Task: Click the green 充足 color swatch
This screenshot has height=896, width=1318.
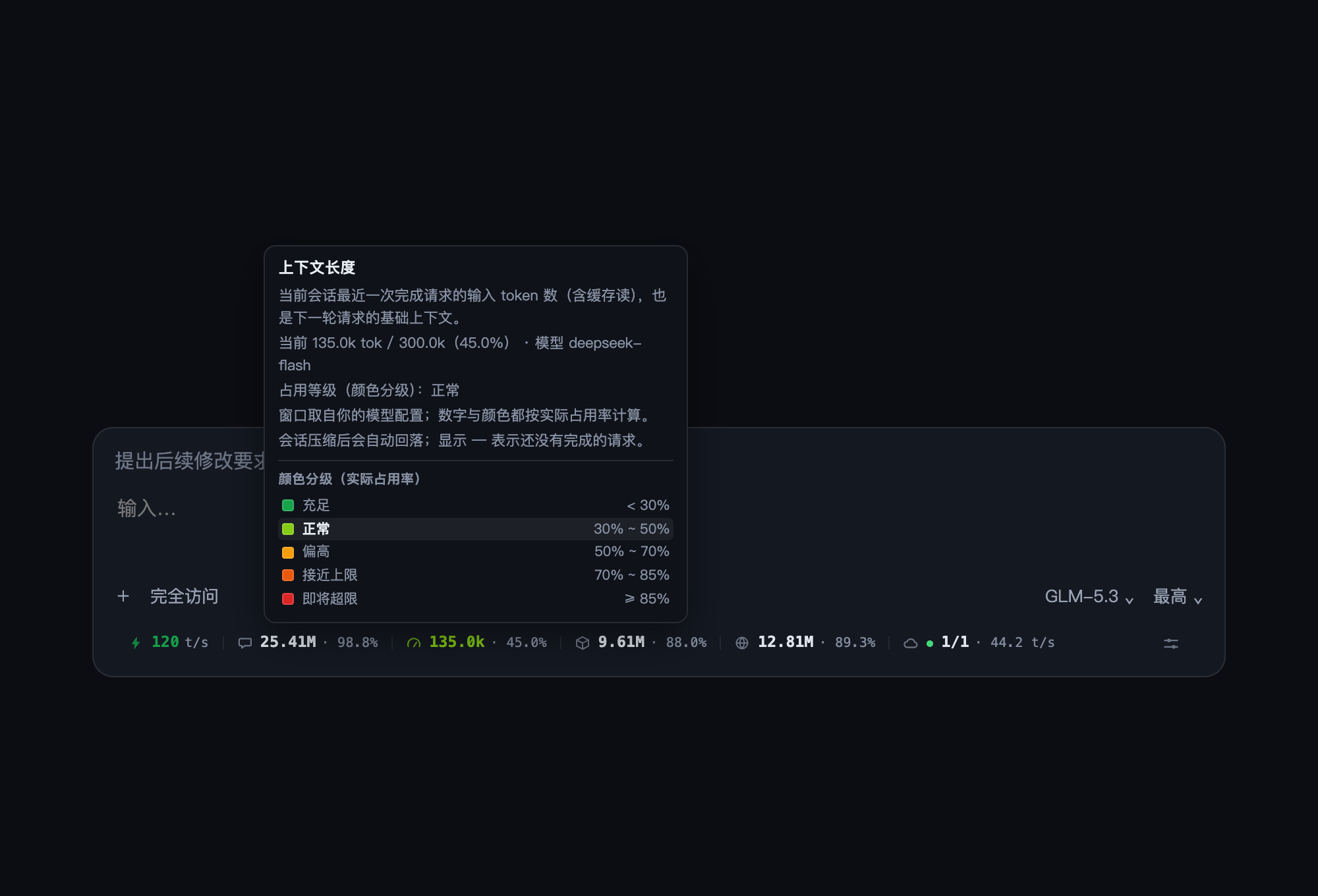Action: [288, 505]
